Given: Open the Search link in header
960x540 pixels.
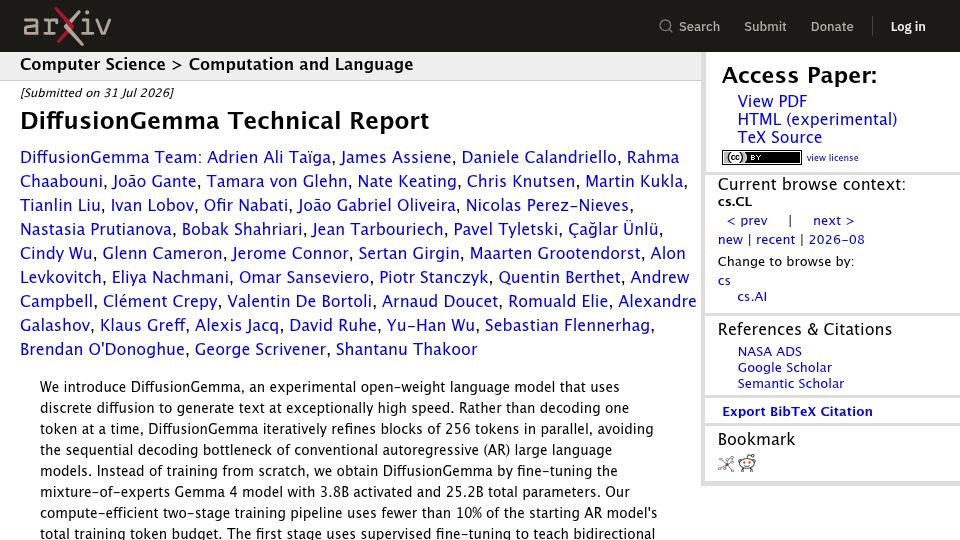Looking at the screenshot, I should (x=699, y=26).
